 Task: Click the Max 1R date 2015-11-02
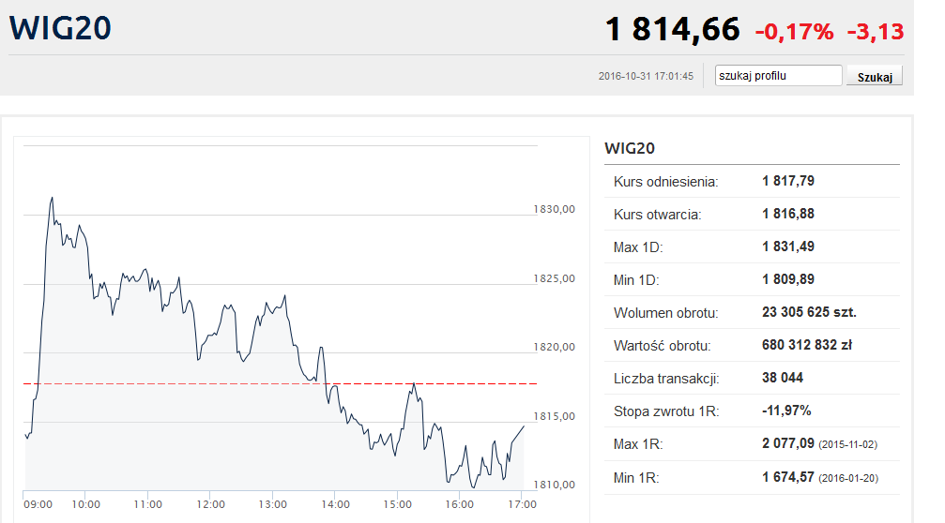848,444
